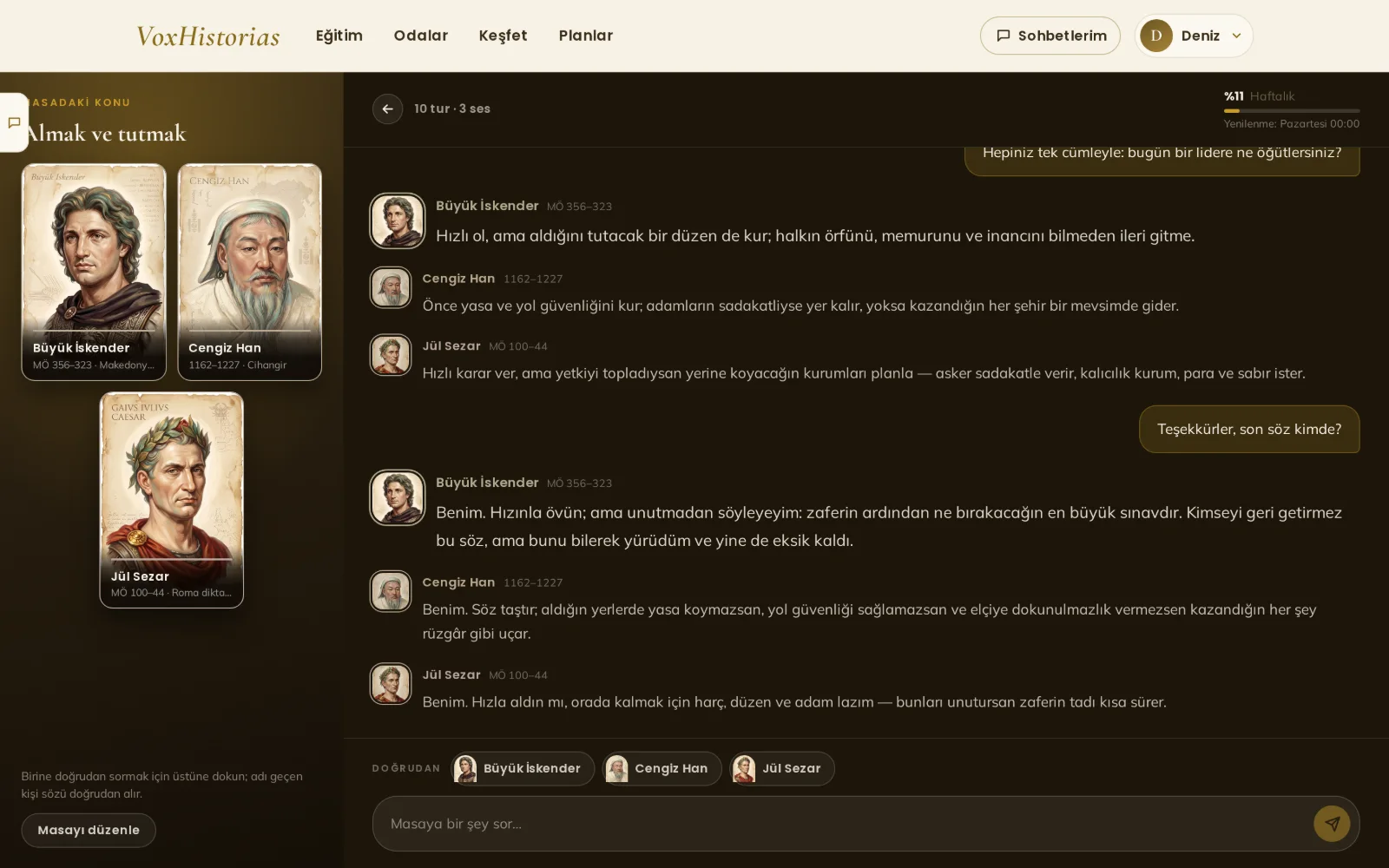The height and width of the screenshot is (868, 1389).
Task: Click Büyük İskender avatar in first reply
Action: click(x=398, y=220)
